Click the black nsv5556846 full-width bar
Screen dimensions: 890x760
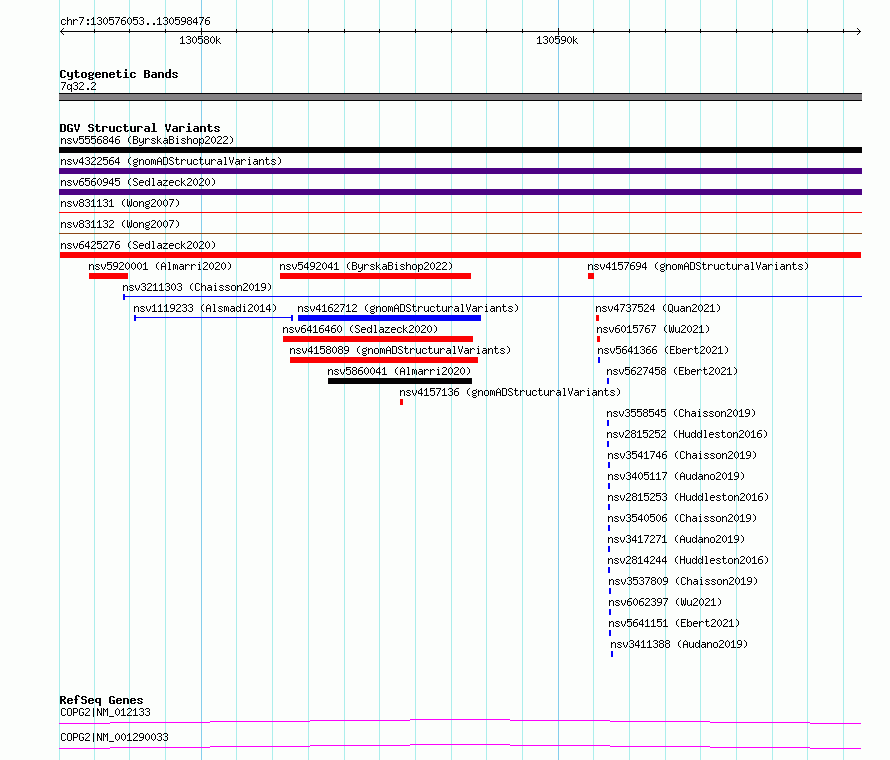tap(460, 150)
